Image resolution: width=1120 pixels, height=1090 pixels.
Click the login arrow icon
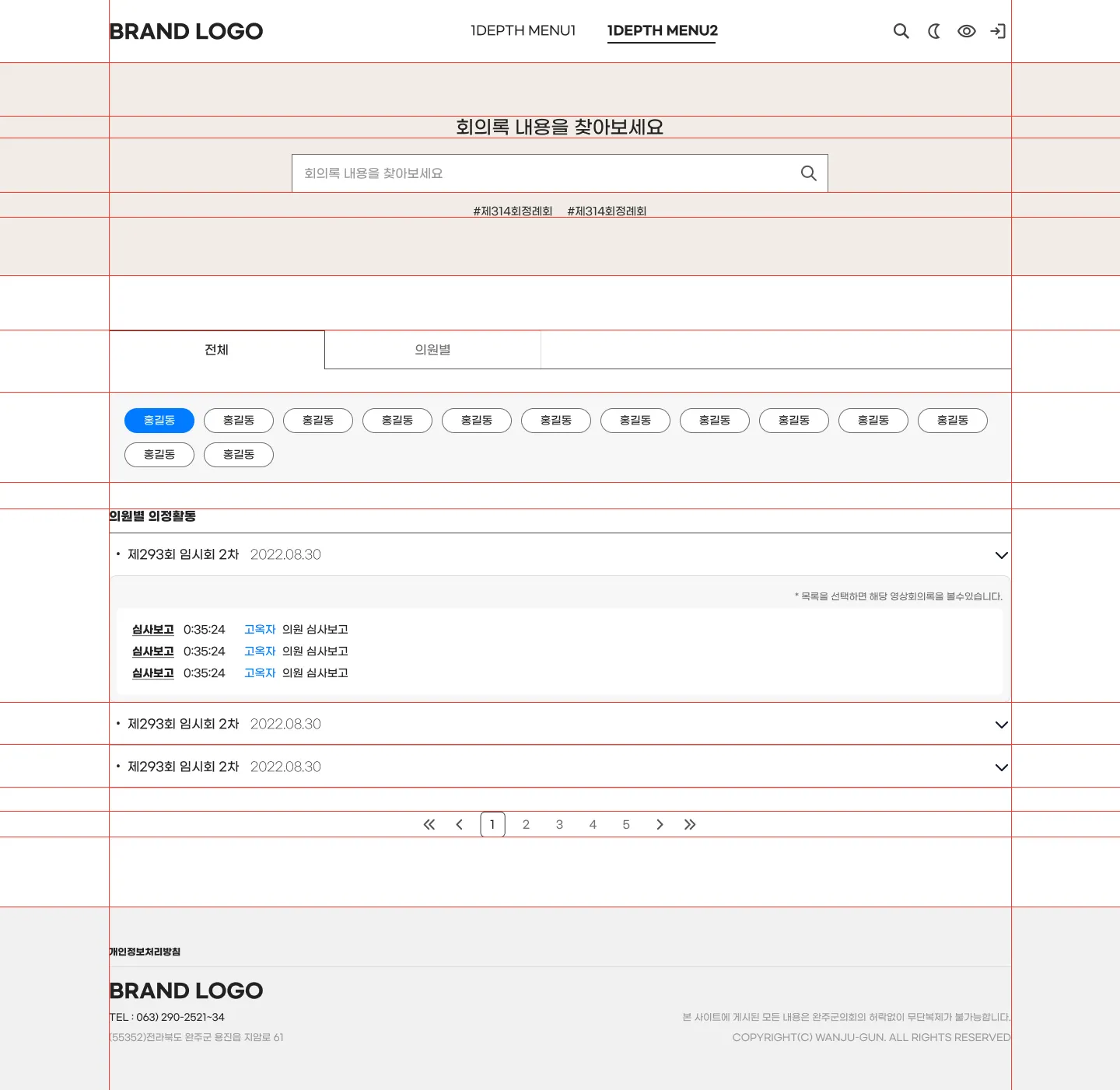click(x=998, y=31)
